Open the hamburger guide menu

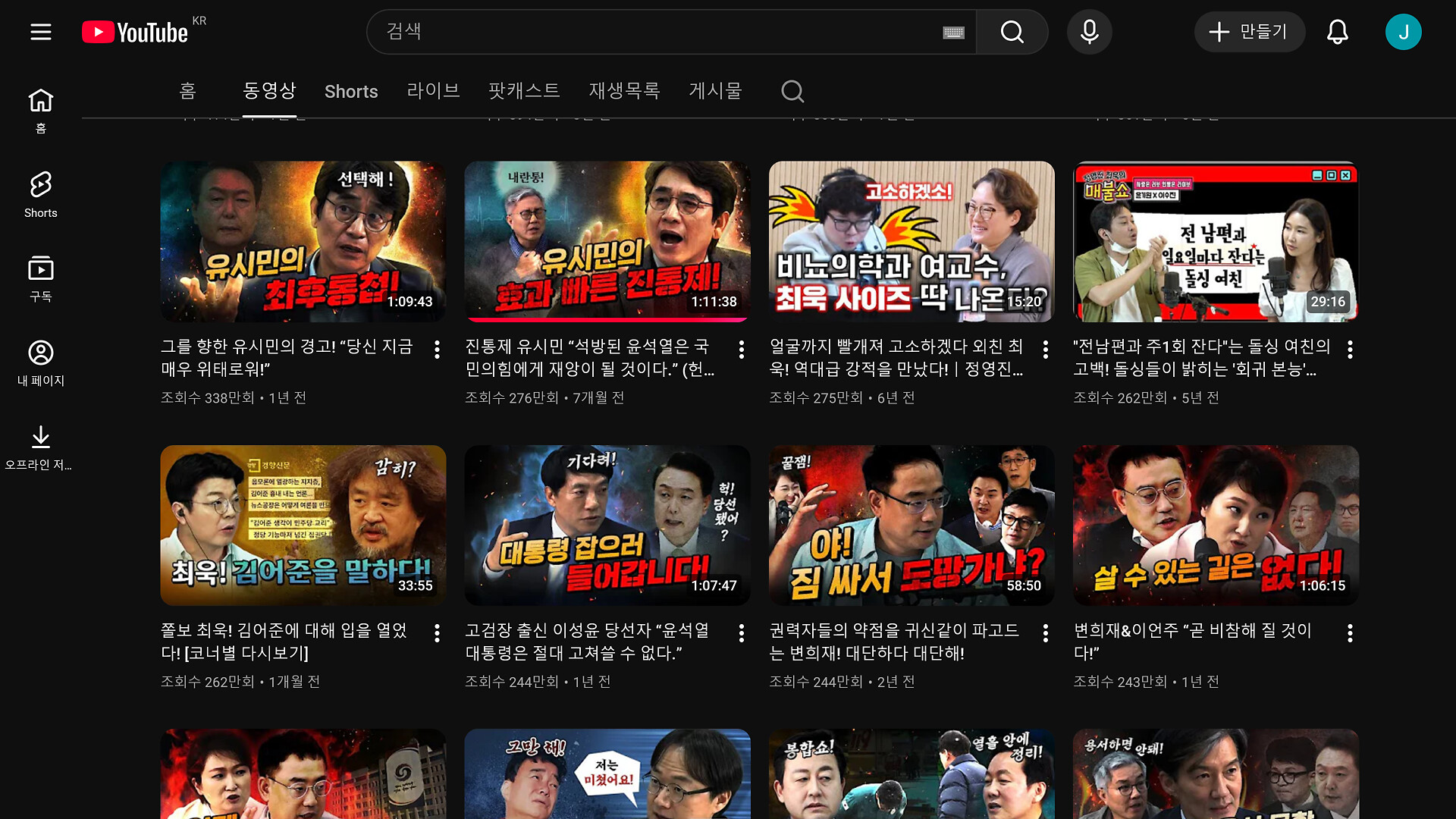(41, 32)
